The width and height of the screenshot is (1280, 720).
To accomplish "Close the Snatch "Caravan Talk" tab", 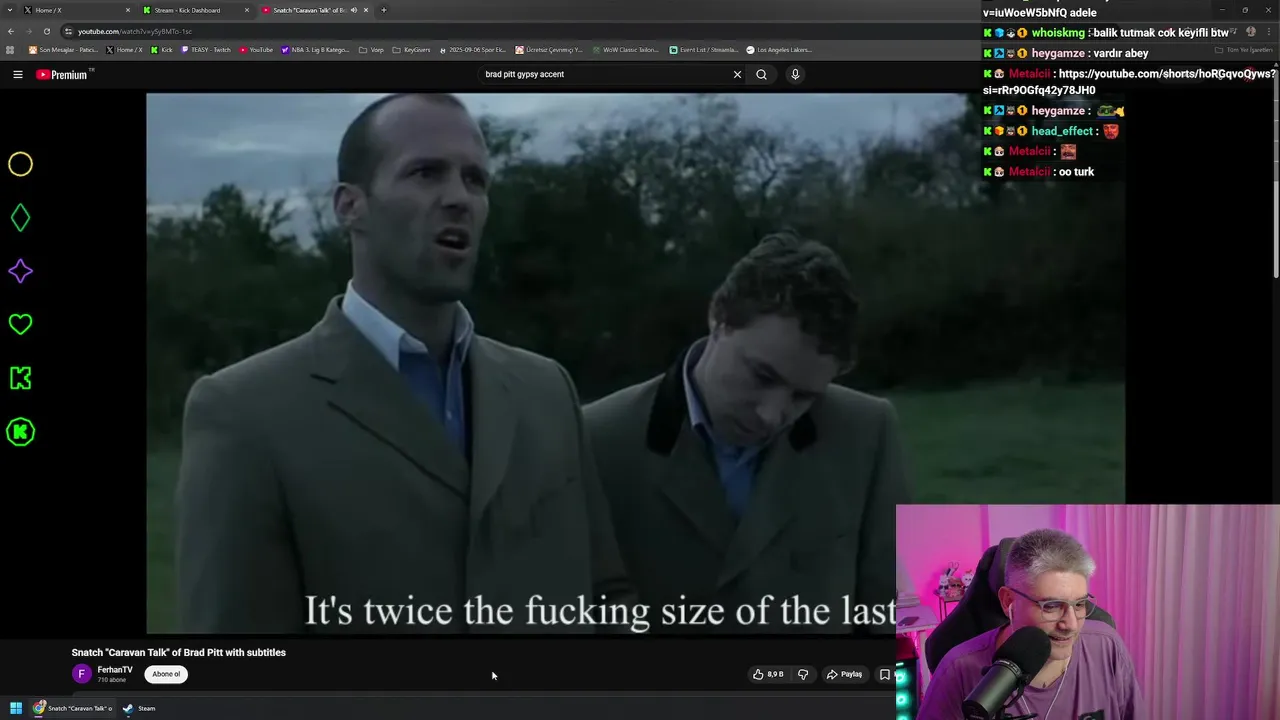I will click(x=366, y=10).
